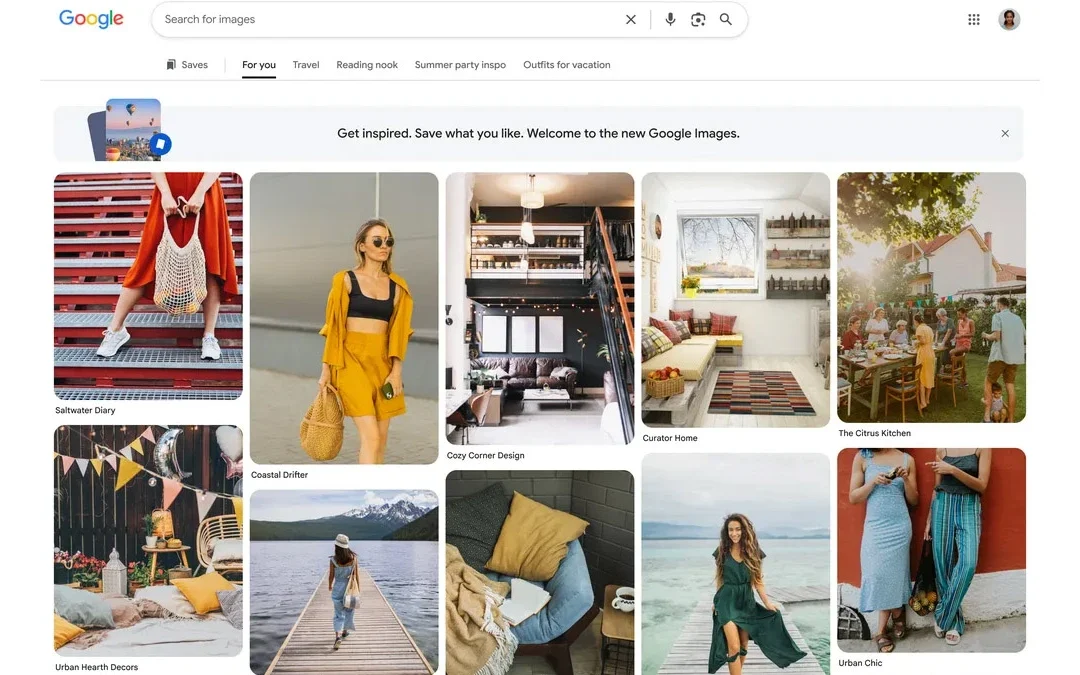The height and width of the screenshot is (675, 1080).
Task: Click the Urban Chic caption
Action: [x=860, y=663]
